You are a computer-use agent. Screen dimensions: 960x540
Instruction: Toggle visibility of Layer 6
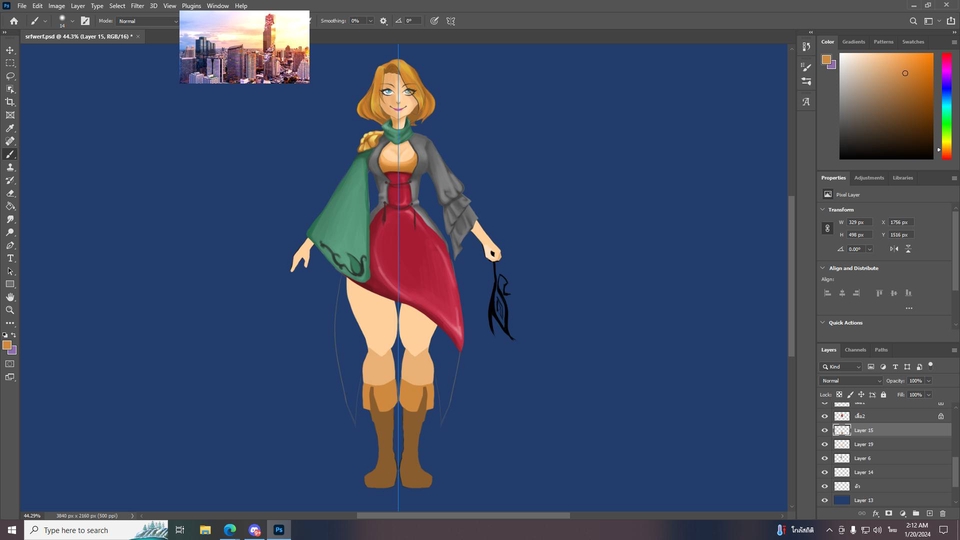pyautogui.click(x=825, y=458)
